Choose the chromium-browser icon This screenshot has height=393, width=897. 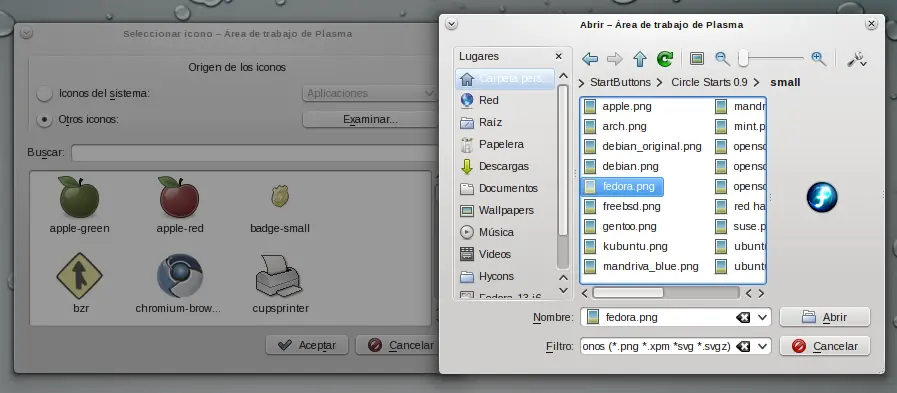(178, 284)
